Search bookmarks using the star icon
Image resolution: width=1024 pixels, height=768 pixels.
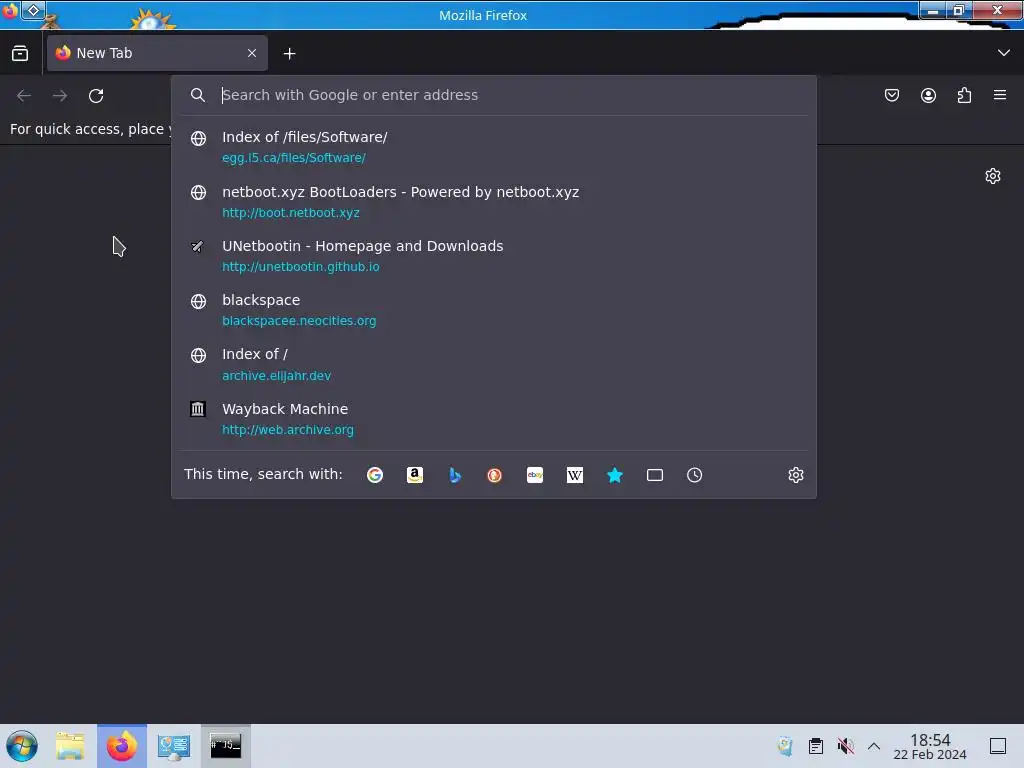pos(615,475)
